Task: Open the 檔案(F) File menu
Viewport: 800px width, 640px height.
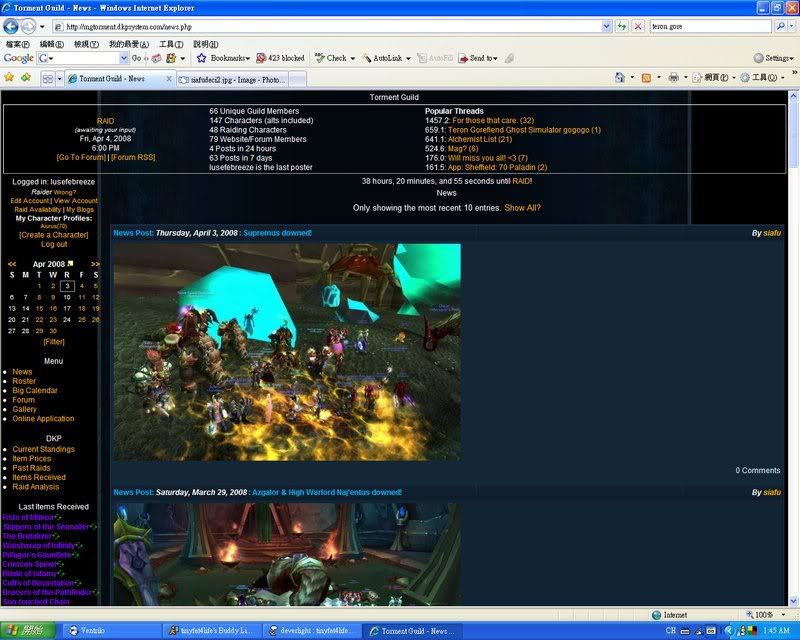Action: (x=17, y=44)
